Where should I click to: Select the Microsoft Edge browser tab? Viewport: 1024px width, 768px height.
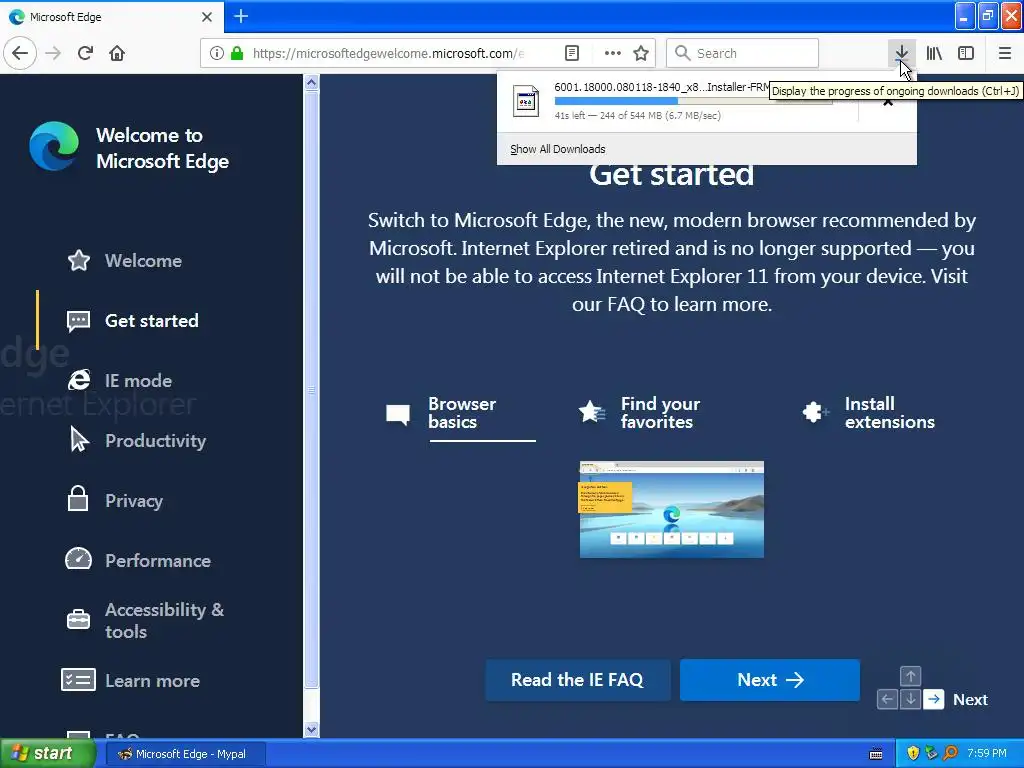click(x=111, y=17)
